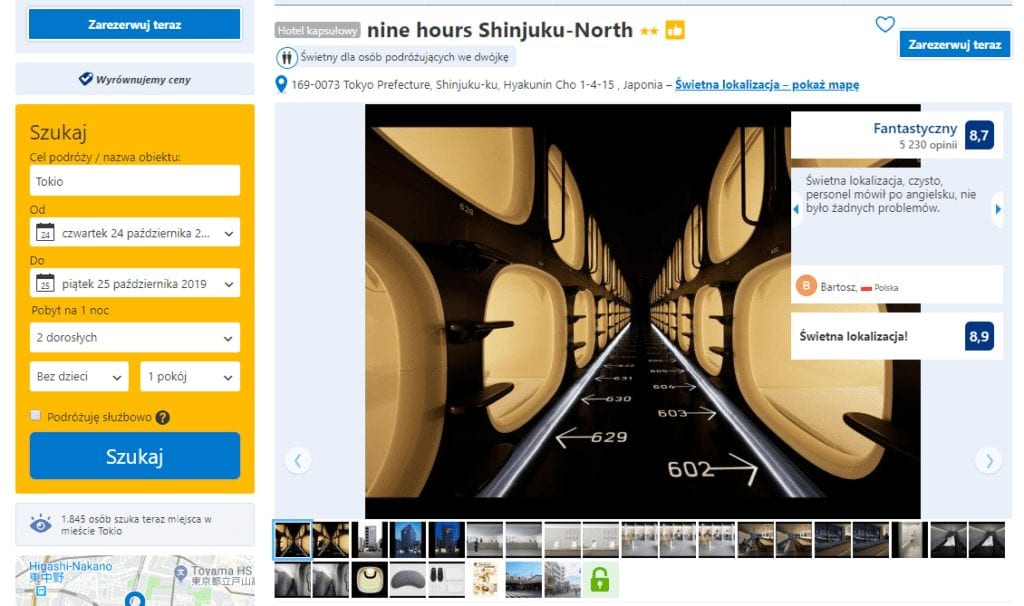This screenshot has width=1024, height=606.
Task: Show next gallery photo with right arrow
Action: coord(989,460)
